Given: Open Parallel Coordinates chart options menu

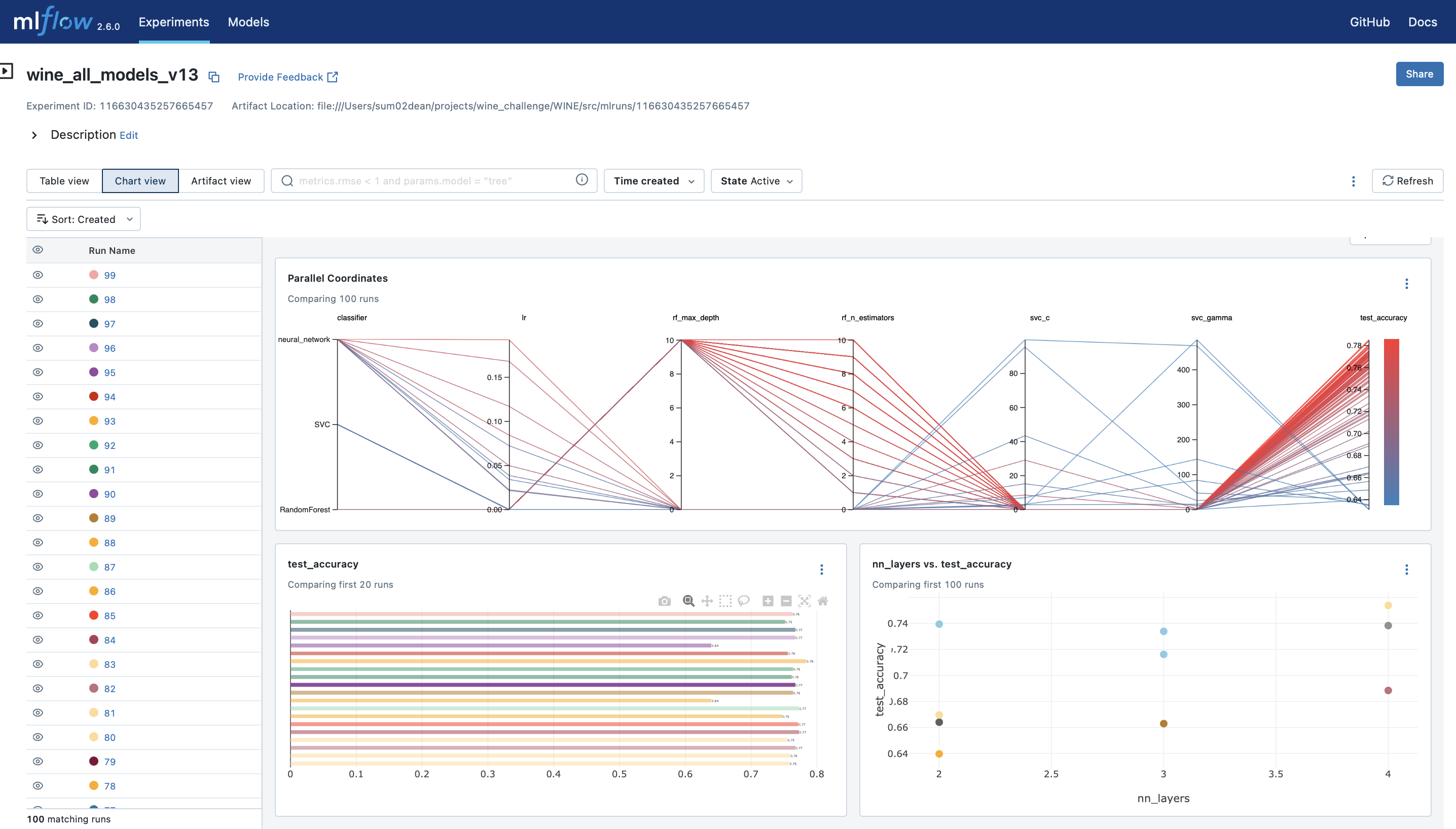Looking at the screenshot, I should click(x=1406, y=284).
